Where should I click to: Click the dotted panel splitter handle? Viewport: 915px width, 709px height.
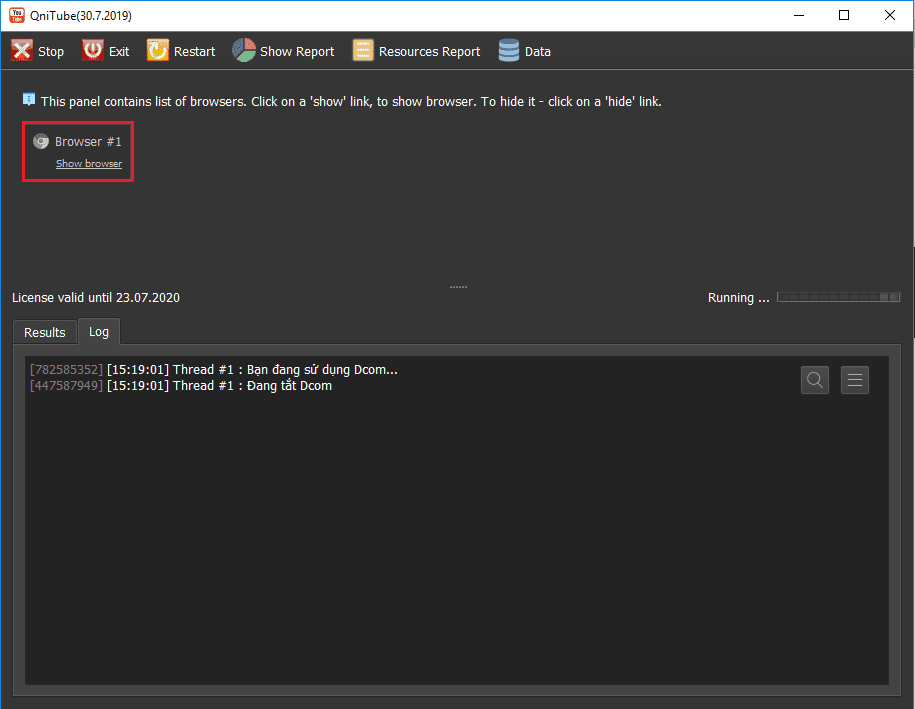point(458,287)
